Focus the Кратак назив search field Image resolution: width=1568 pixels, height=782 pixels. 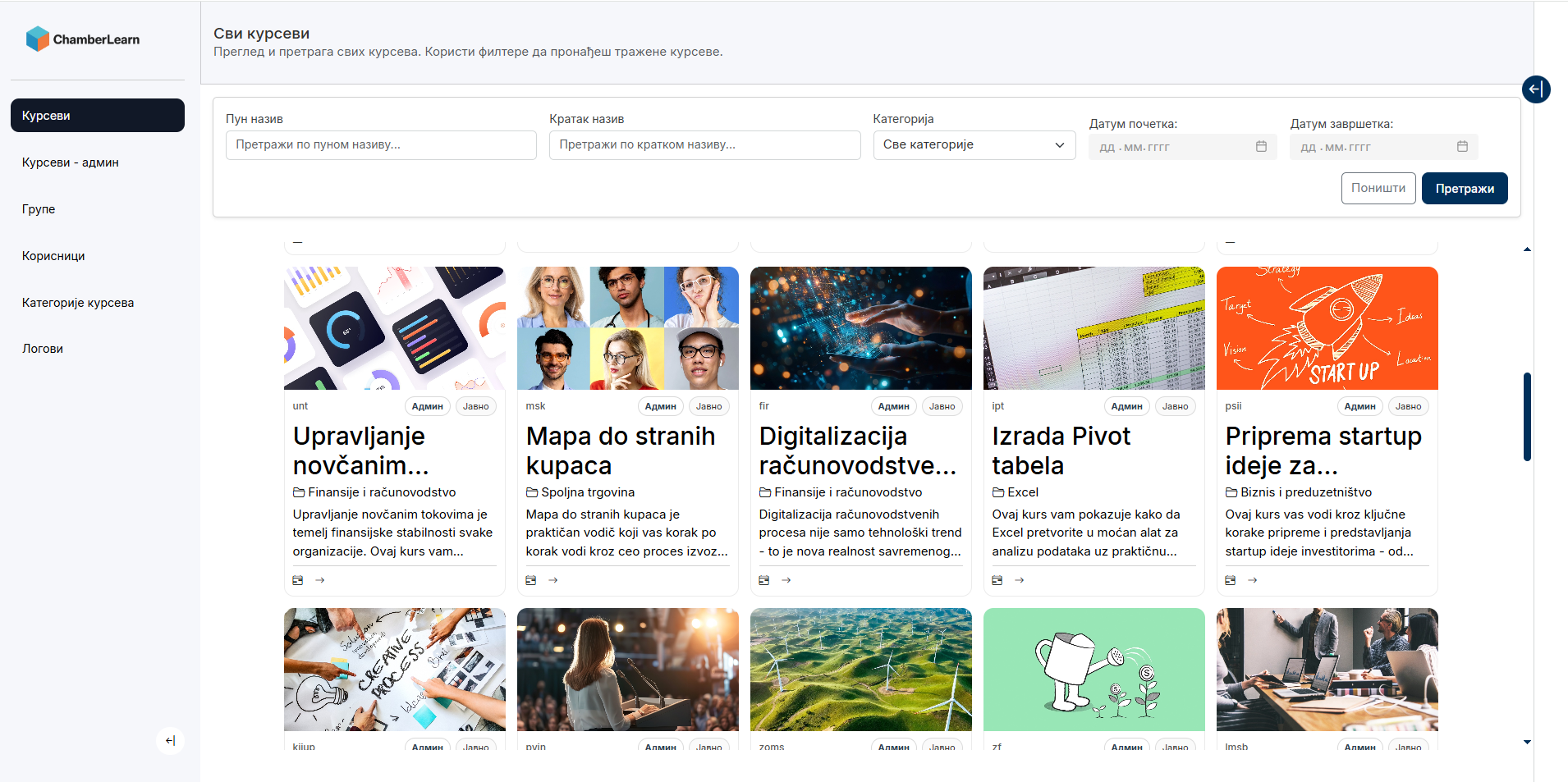[x=704, y=144]
